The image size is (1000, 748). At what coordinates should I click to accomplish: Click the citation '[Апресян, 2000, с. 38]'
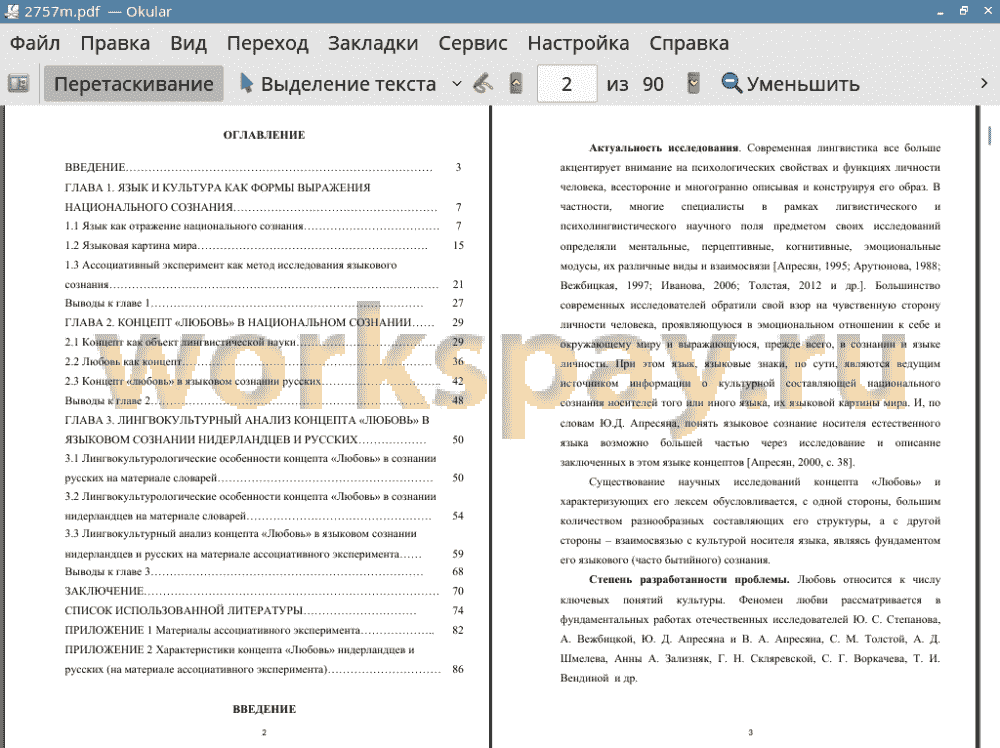[x=800, y=462]
